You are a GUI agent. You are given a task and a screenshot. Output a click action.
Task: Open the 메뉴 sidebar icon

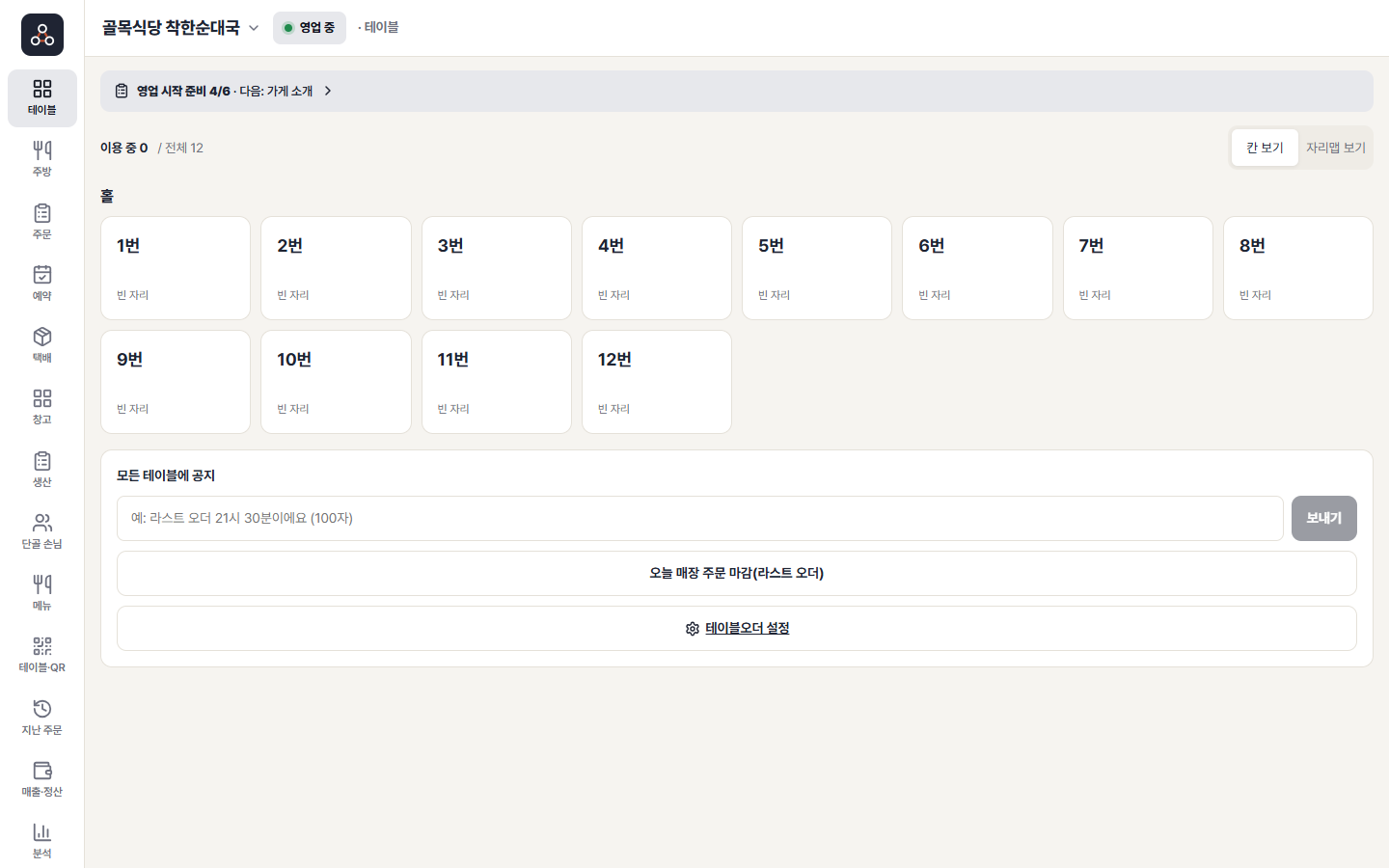(x=42, y=592)
